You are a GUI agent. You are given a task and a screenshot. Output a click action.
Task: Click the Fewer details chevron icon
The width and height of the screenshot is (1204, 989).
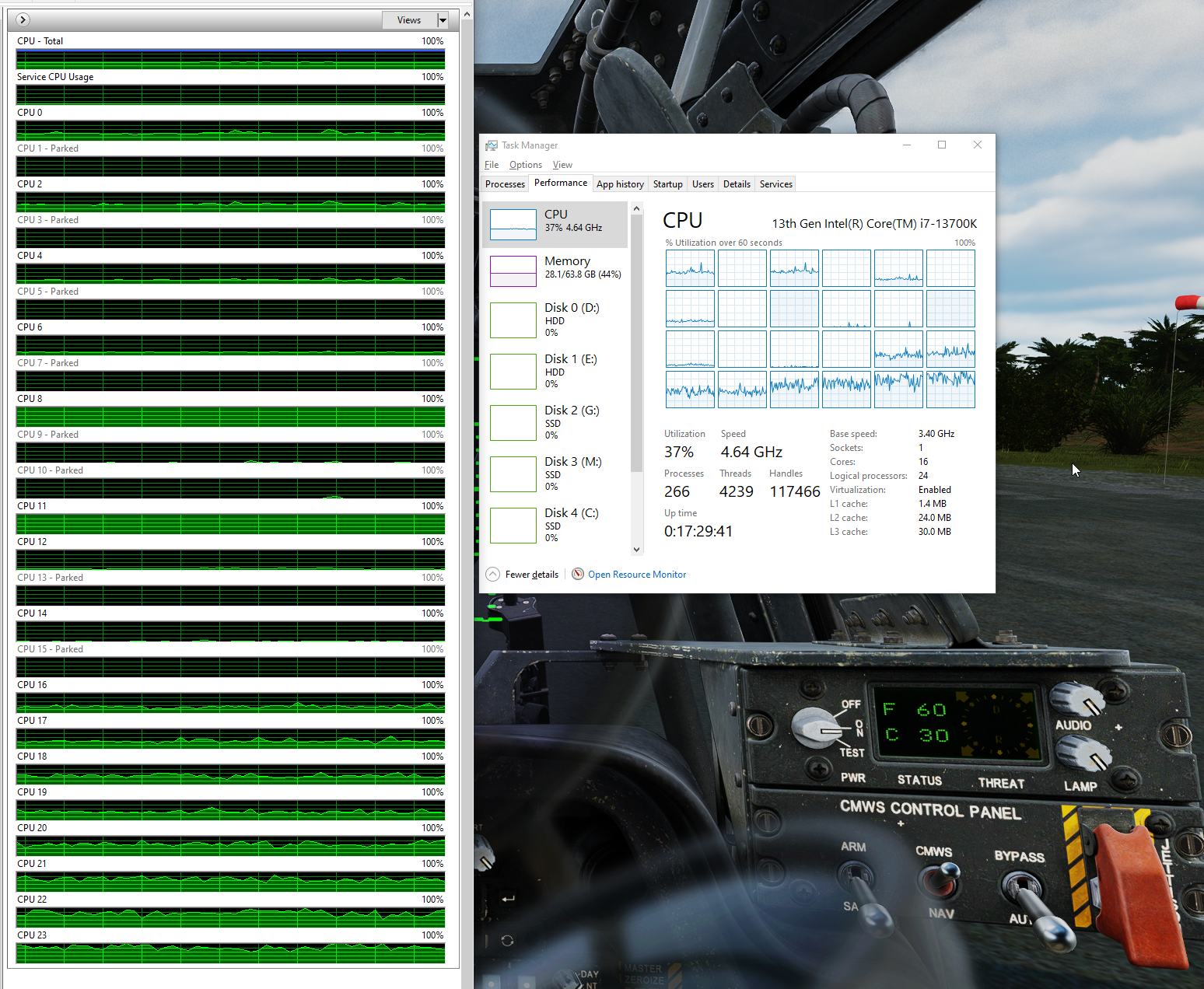pyautogui.click(x=493, y=574)
